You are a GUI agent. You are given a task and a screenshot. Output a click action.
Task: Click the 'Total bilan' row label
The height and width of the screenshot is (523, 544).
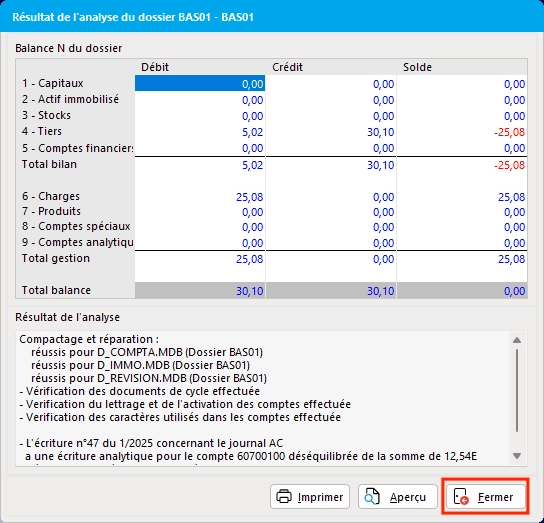(49, 164)
